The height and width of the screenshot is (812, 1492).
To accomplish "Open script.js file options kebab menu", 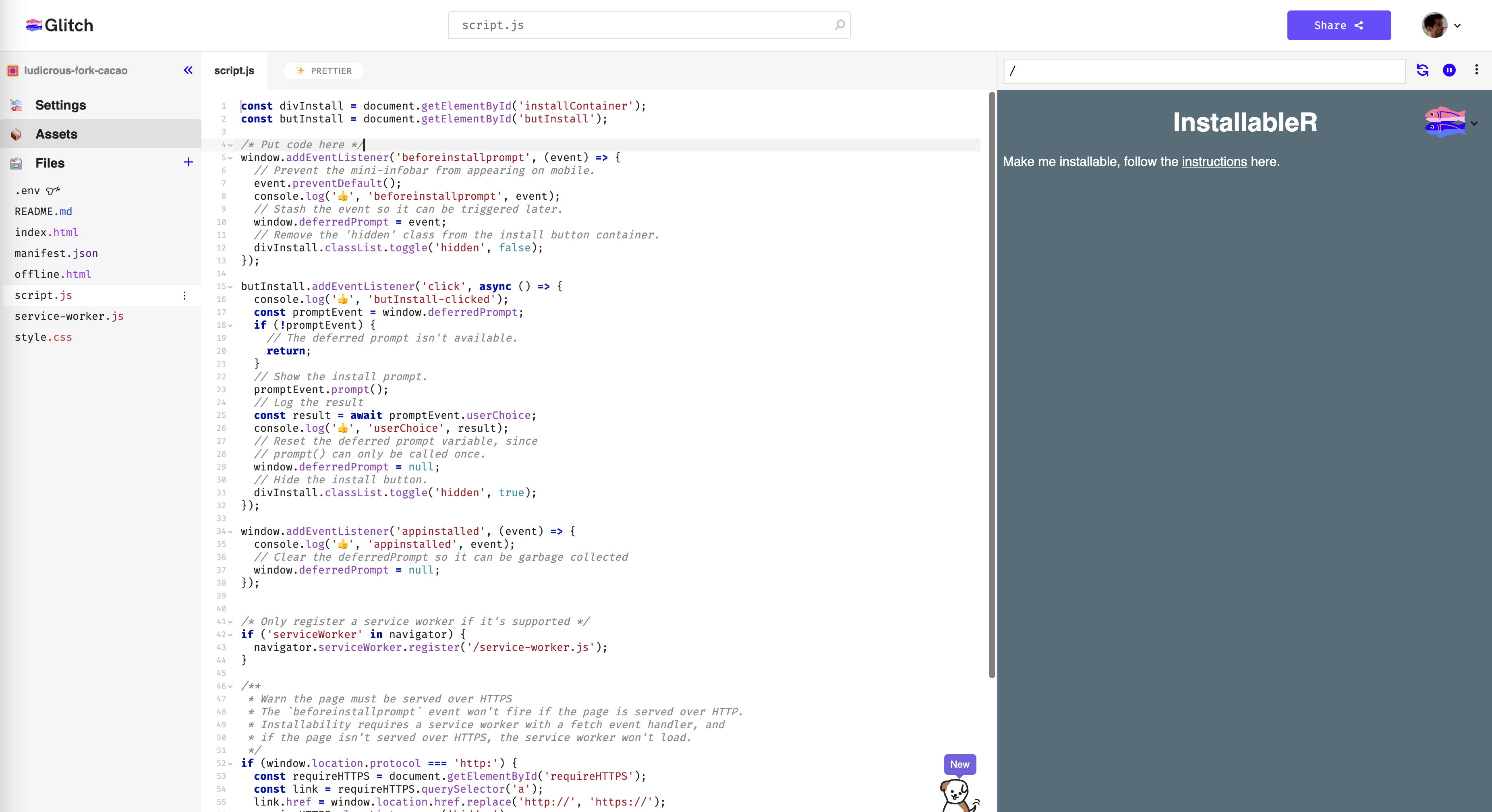I will (x=185, y=295).
